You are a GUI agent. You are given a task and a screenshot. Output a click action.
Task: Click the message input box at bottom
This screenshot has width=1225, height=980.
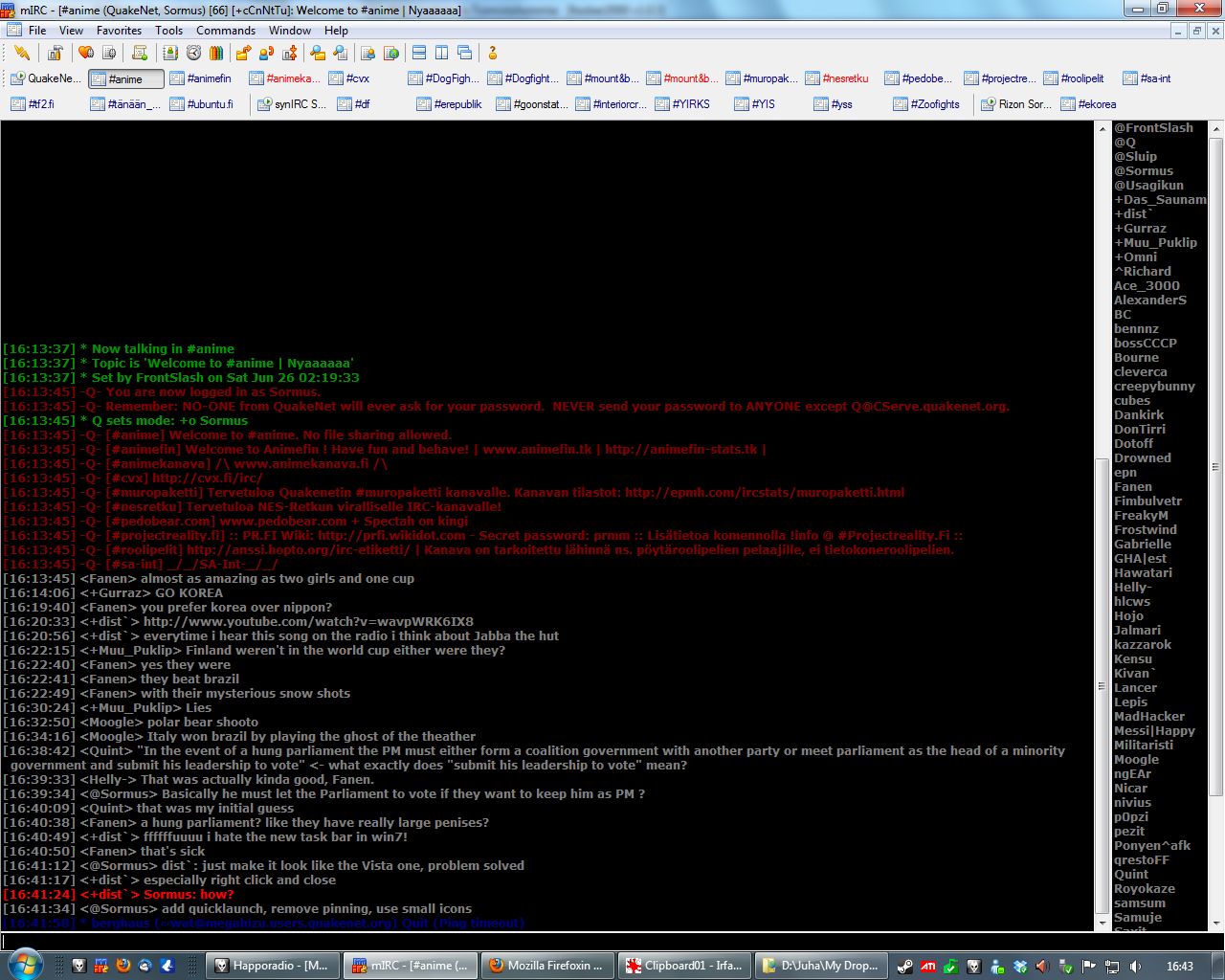tap(546, 942)
